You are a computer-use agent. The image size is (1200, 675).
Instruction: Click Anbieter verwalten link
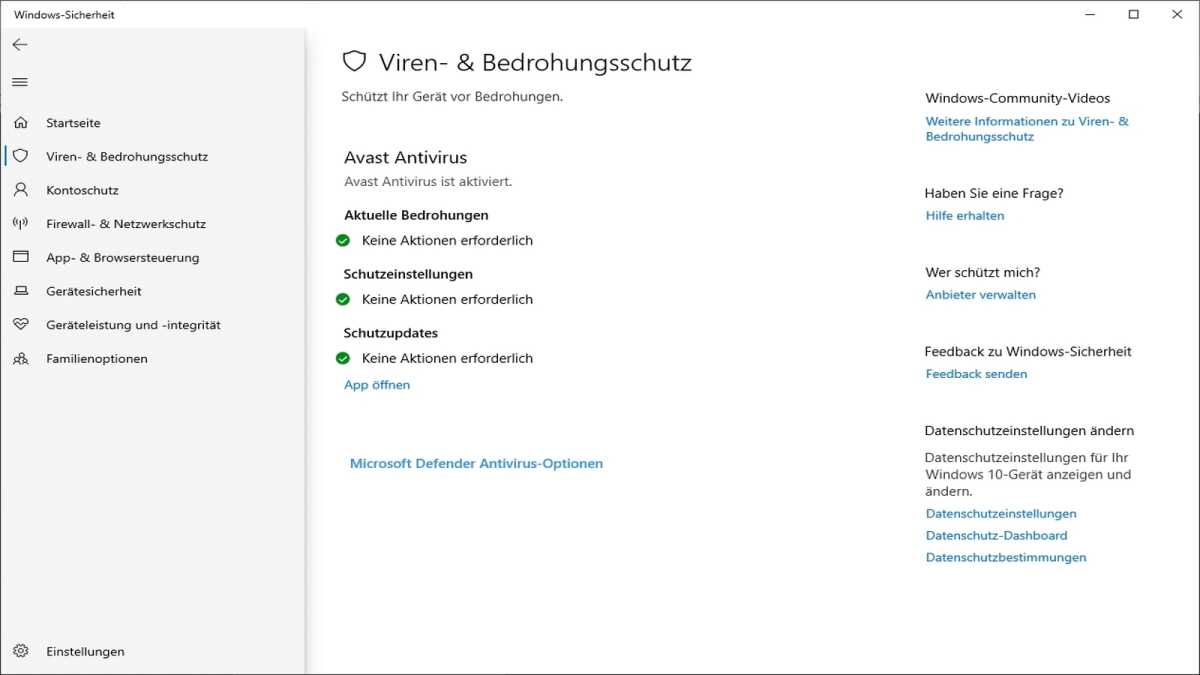pos(981,295)
